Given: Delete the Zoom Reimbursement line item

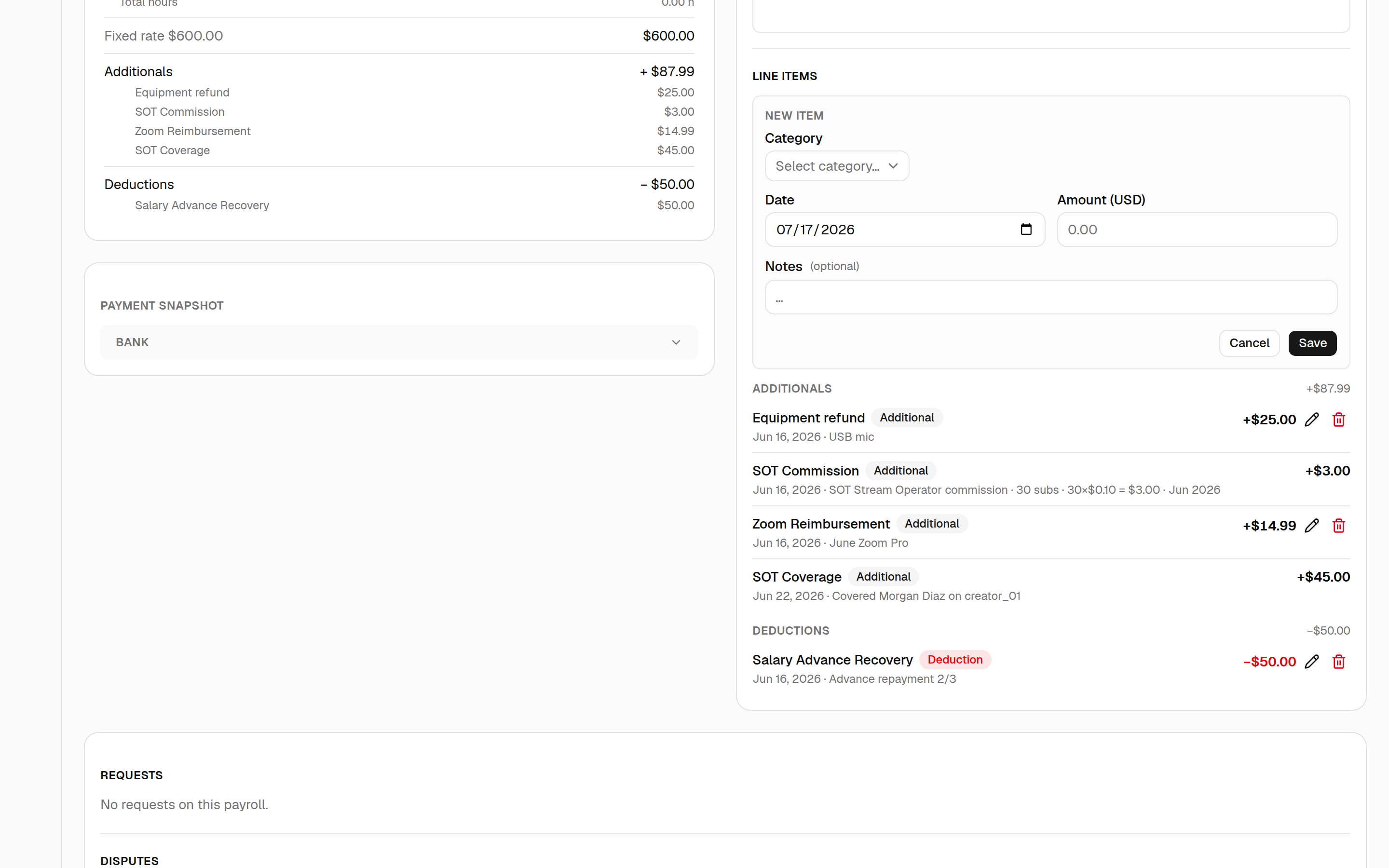Looking at the screenshot, I should [x=1338, y=526].
